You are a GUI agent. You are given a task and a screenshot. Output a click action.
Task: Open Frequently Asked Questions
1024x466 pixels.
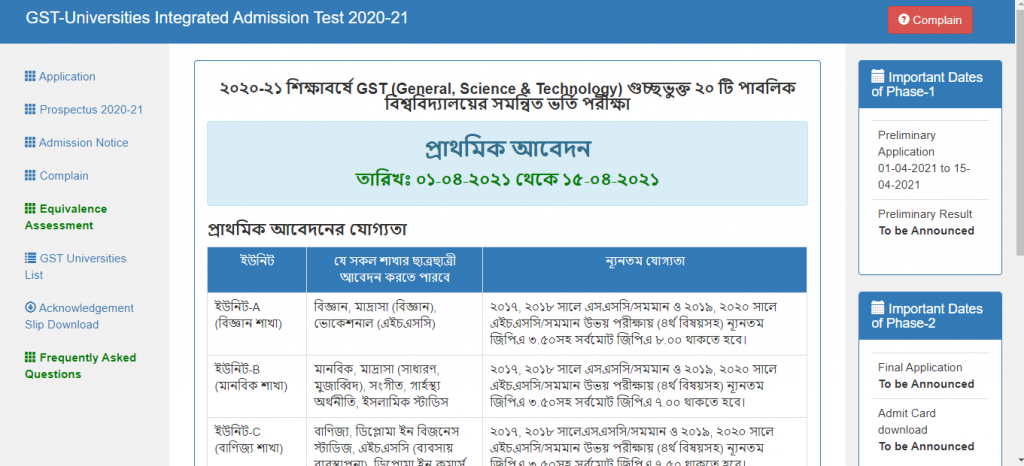click(x=80, y=365)
